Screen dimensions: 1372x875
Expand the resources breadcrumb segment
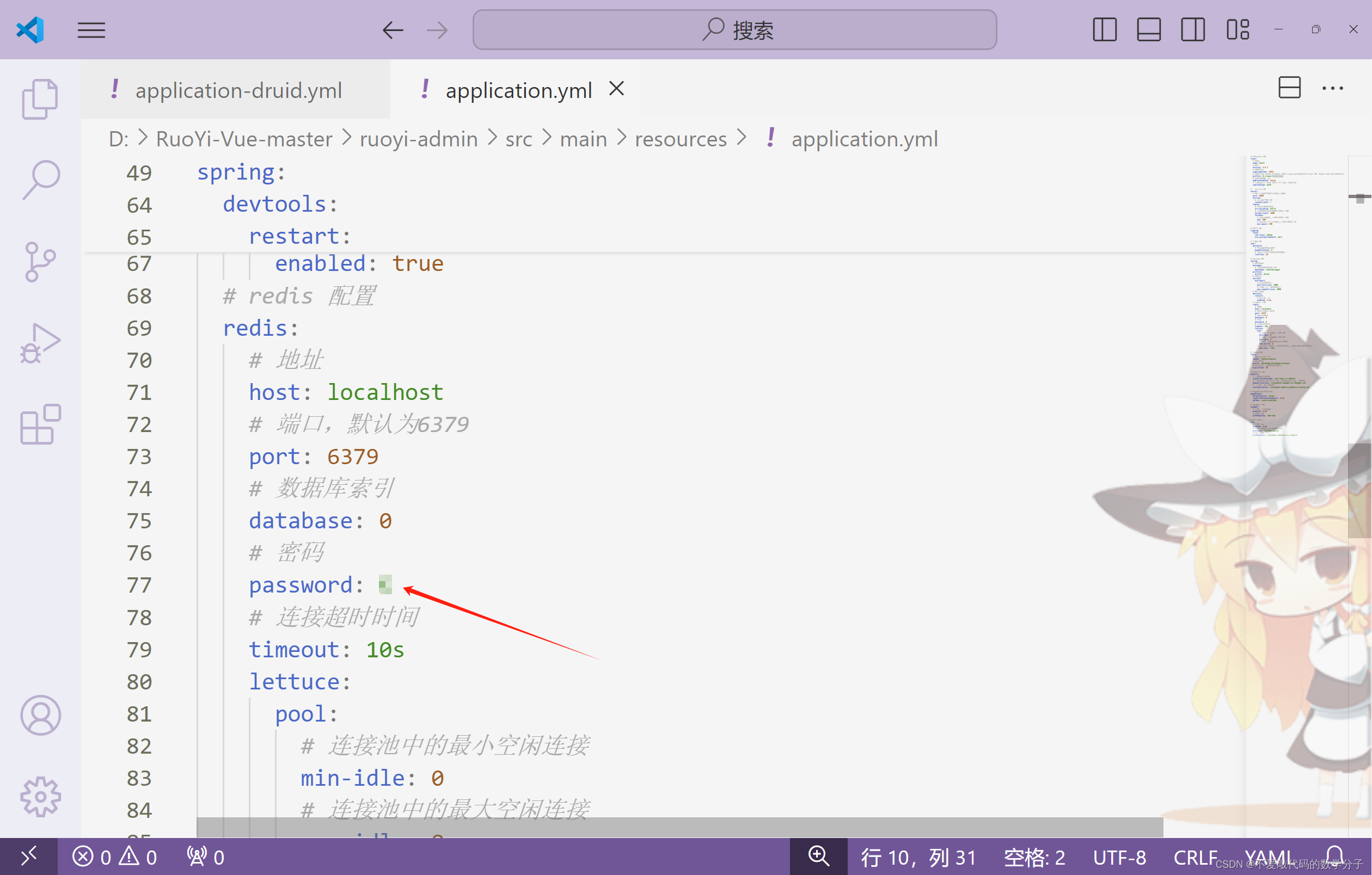(x=681, y=139)
